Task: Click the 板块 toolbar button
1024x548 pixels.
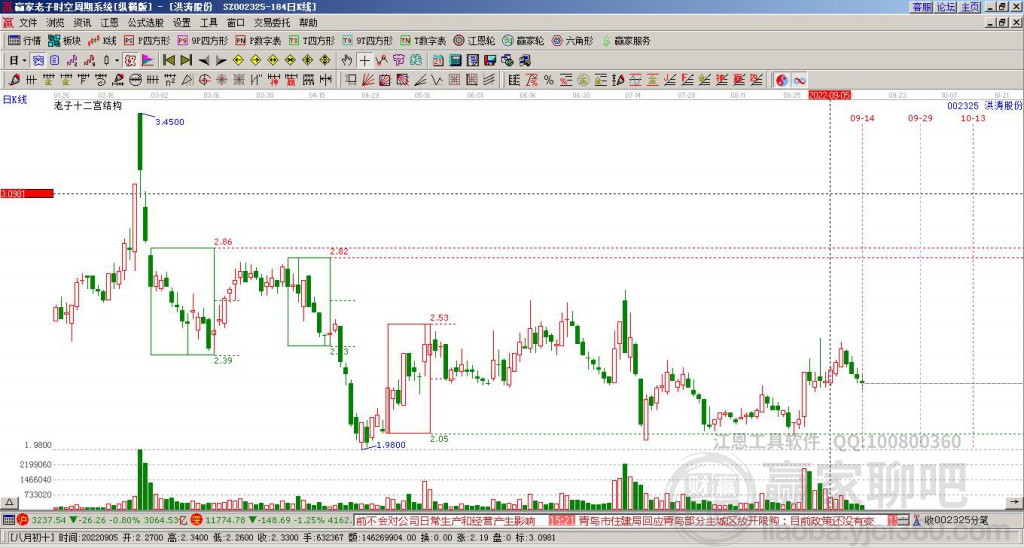Action: click(x=65, y=40)
